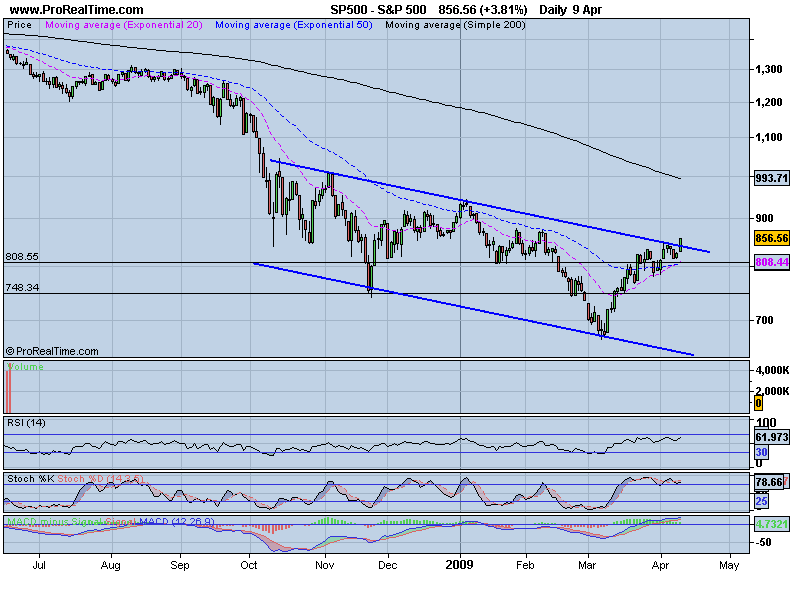This screenshot has width=800, height=600.
Task: Click the 78.66 stochastic value tag
Action: (x=768, y=482)
